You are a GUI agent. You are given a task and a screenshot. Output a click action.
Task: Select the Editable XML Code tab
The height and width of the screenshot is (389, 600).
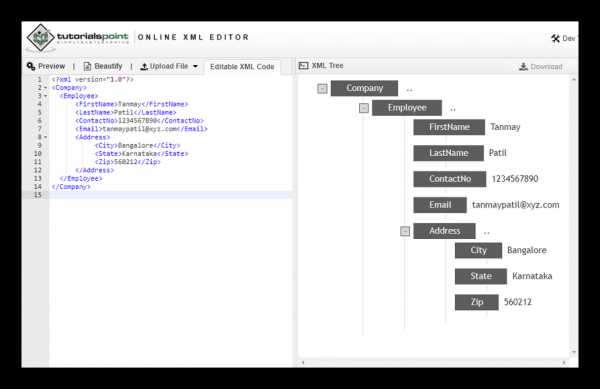coord(242,67)
